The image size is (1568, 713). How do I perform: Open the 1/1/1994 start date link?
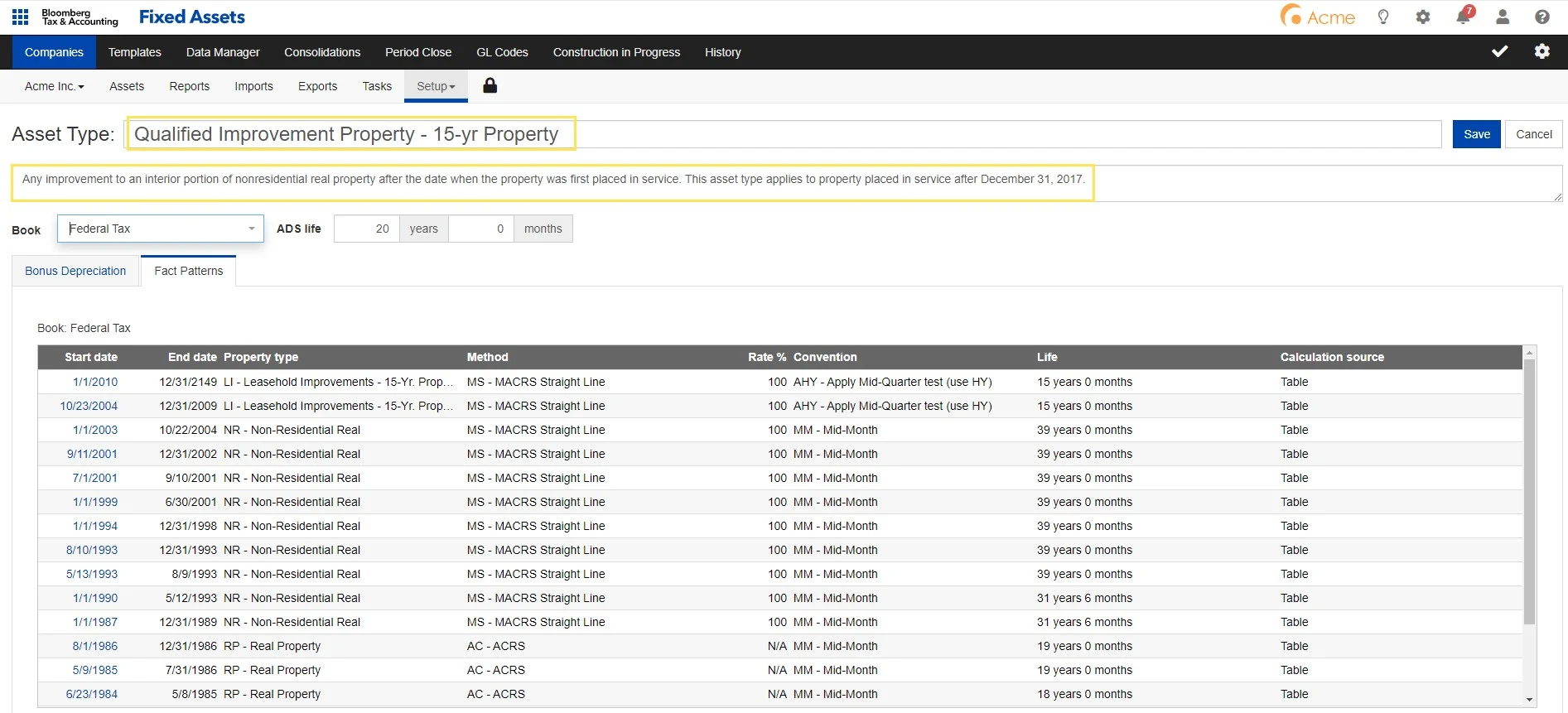(95, 526)
